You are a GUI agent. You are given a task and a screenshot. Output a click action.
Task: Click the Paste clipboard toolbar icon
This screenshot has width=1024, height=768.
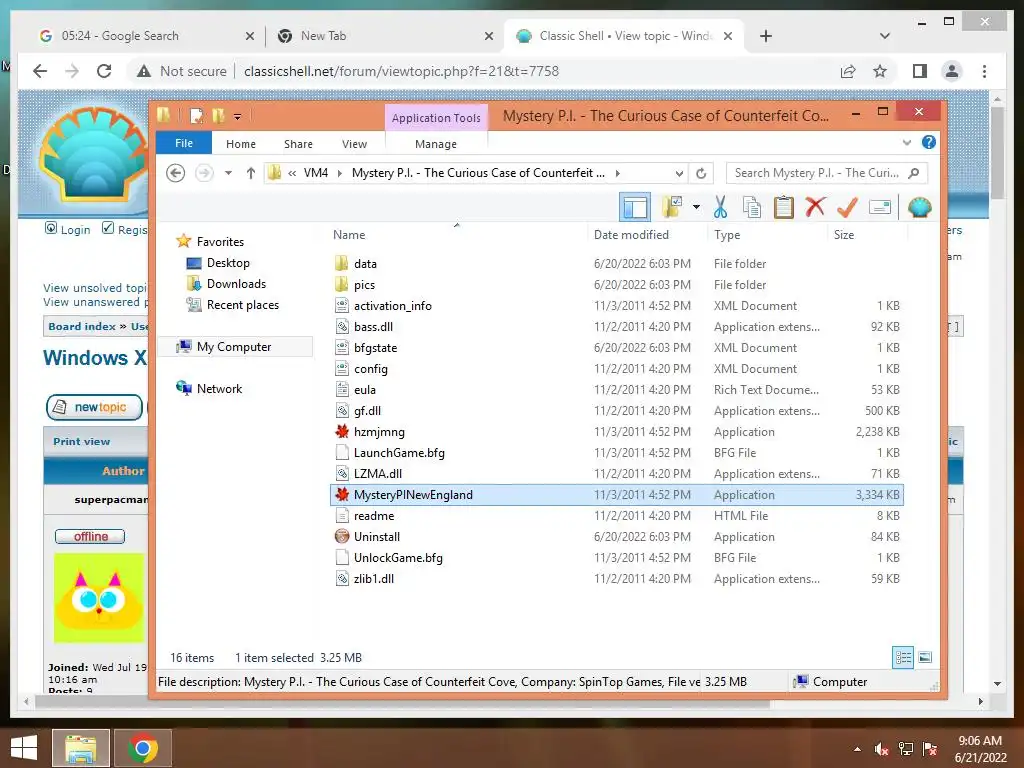coord(783,208)
